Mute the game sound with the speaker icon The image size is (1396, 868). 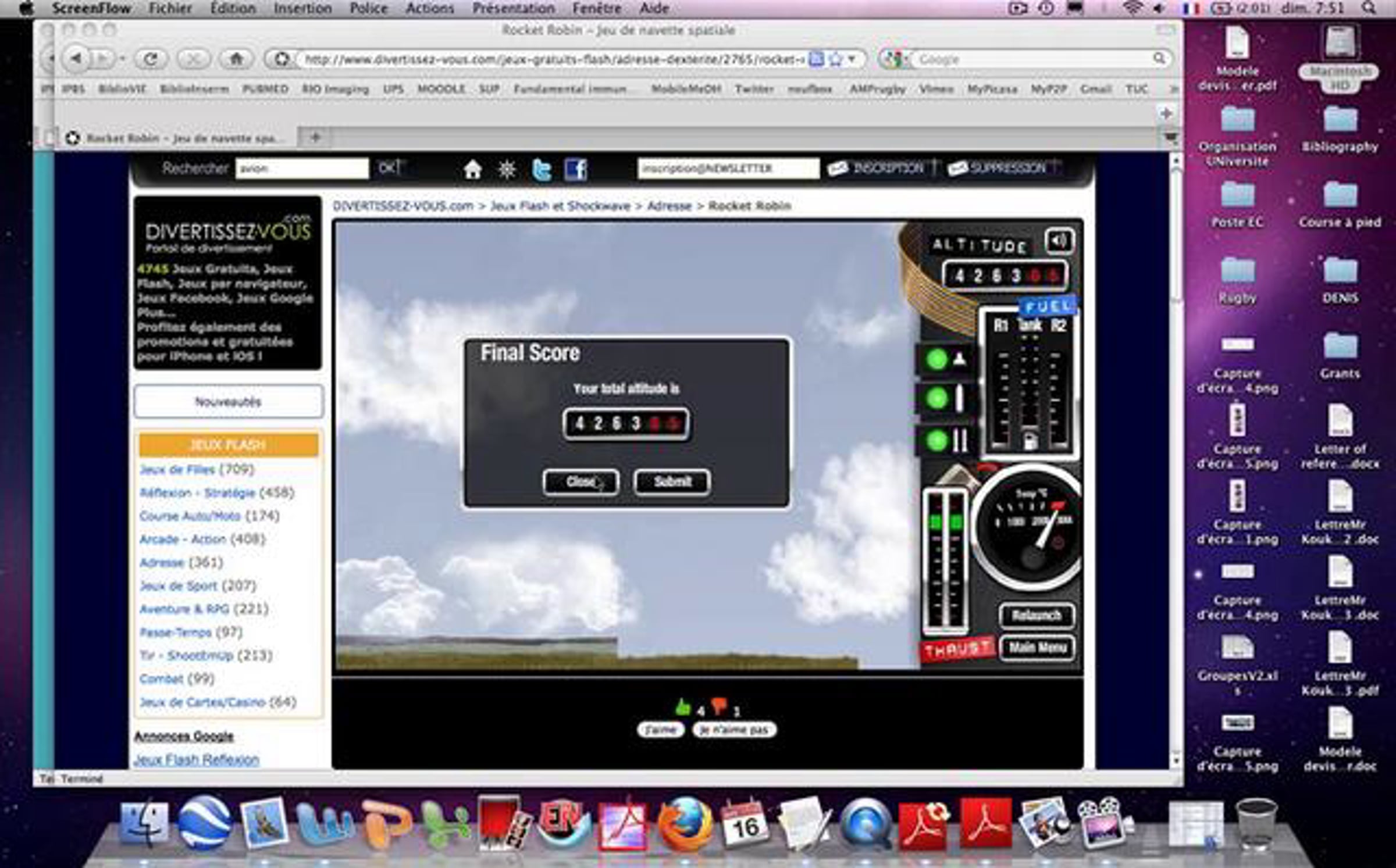(x=1059, y=241)
